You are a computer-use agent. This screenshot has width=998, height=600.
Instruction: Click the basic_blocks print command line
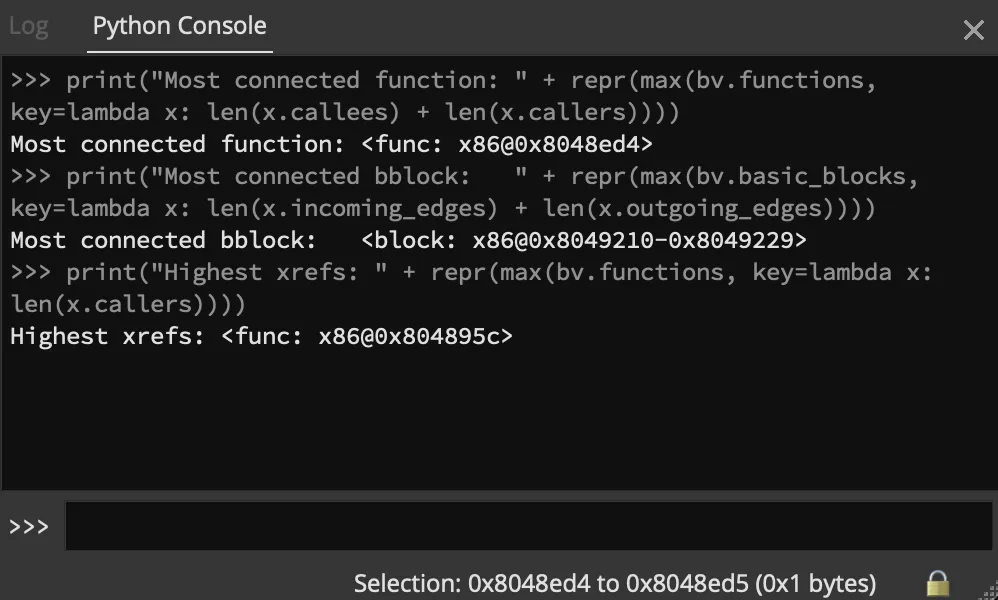[465, 177]
